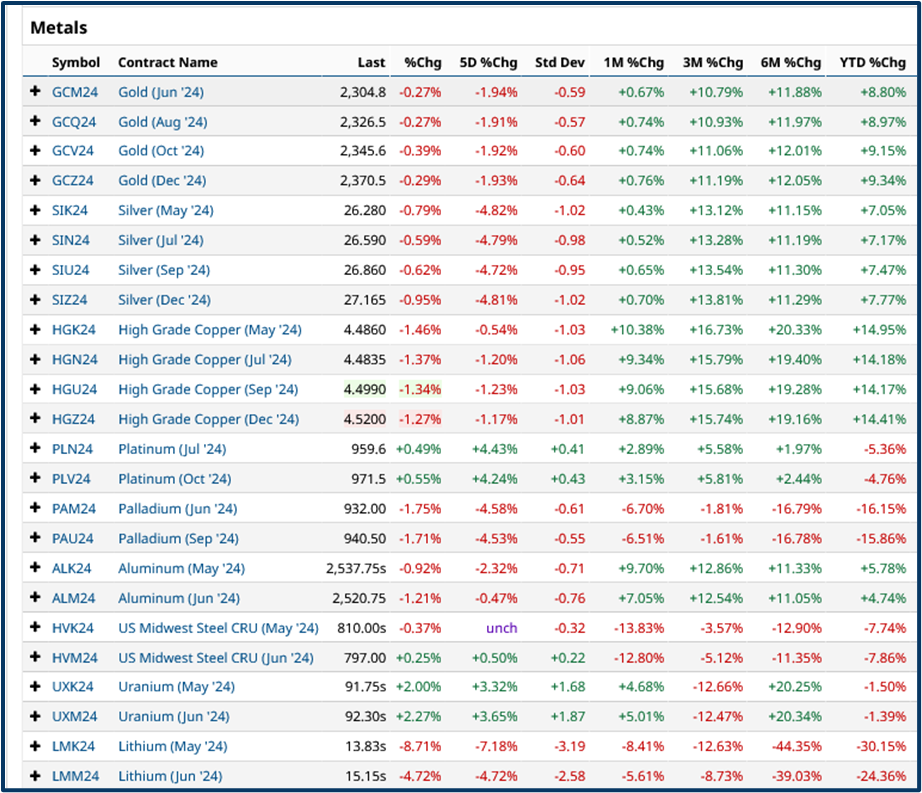Click the plus icon beside SIK24

coord(35,210)
